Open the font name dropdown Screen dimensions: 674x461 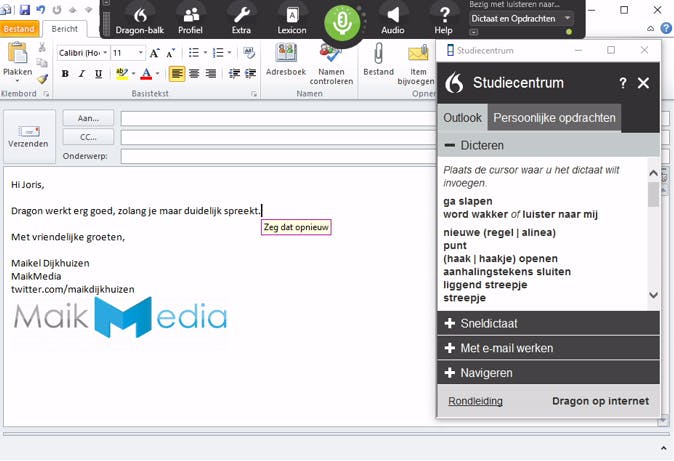[x=105, y=53]
